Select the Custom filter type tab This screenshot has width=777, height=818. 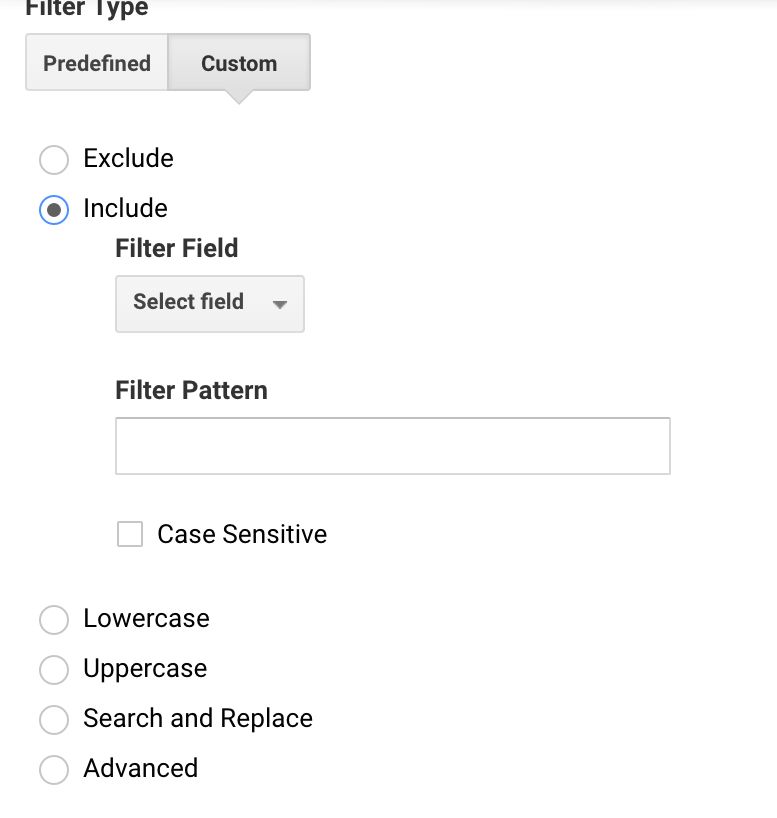pos(239,63)
